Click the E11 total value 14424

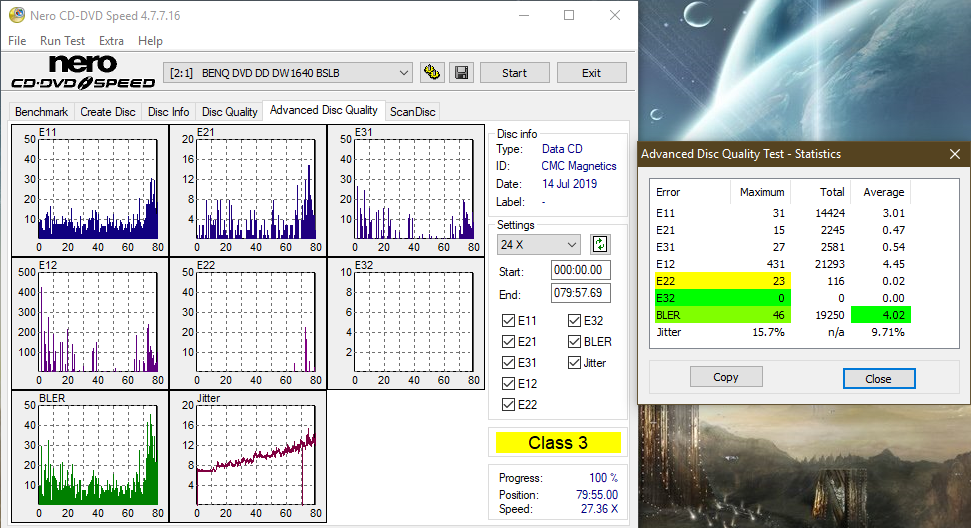click(830, 213)
